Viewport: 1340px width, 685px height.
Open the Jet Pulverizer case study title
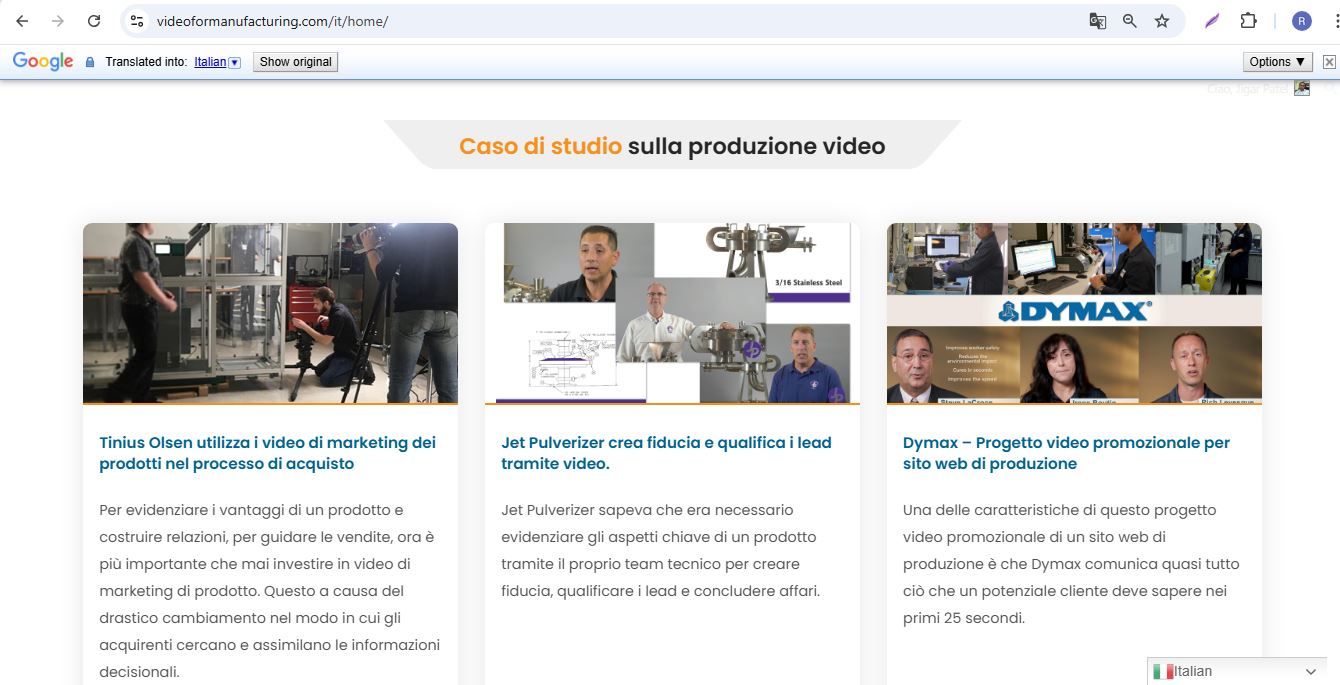click(666, 453)
